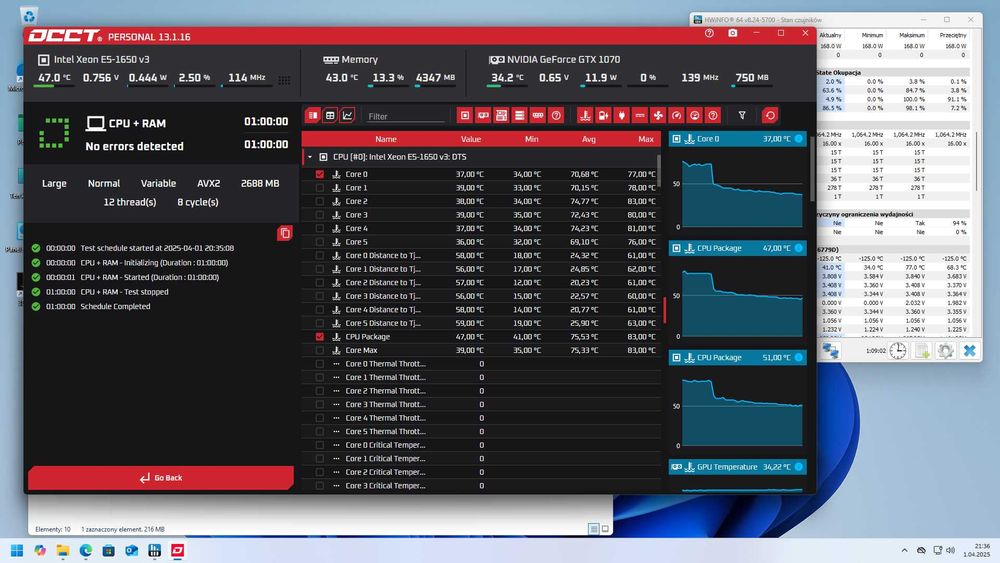Image resolution: width=1000 pixels, height=563 pixels.
Task: Toggle the blue dot on Core 0 graph
Action: click(x=798, y=138)
